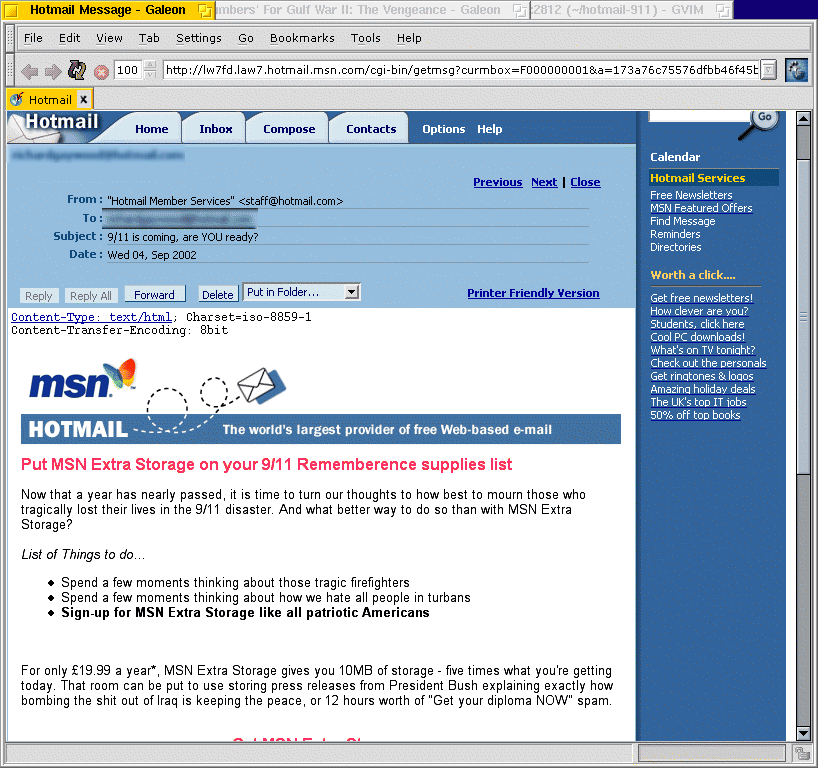The width and height of the screenshot is (818, 768).
Task: Switch to the Inbox tab
Action: pyautogui.click(x=215, y=129)
